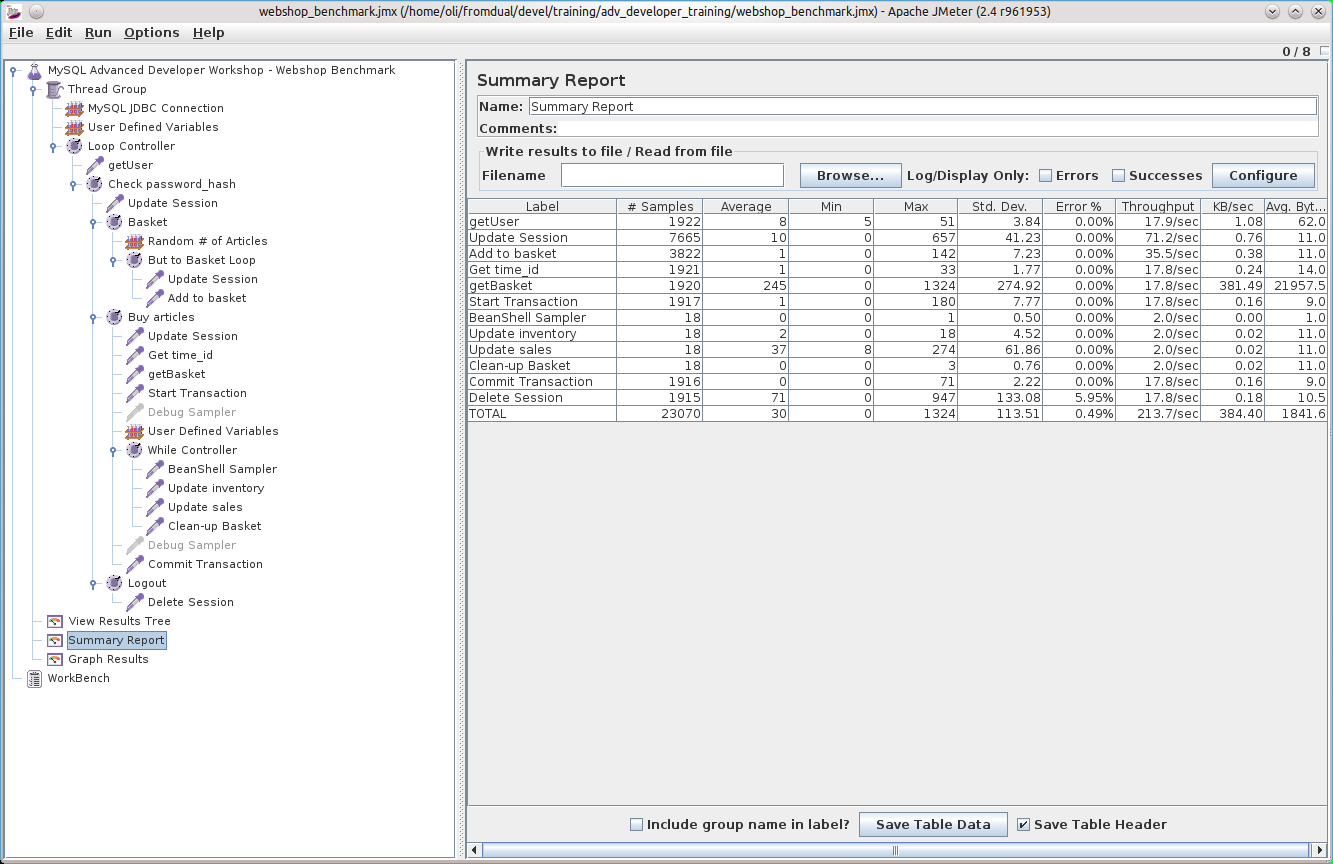Tick Include group name in label
Viewport: 1333px width, 864px height.
637,825
